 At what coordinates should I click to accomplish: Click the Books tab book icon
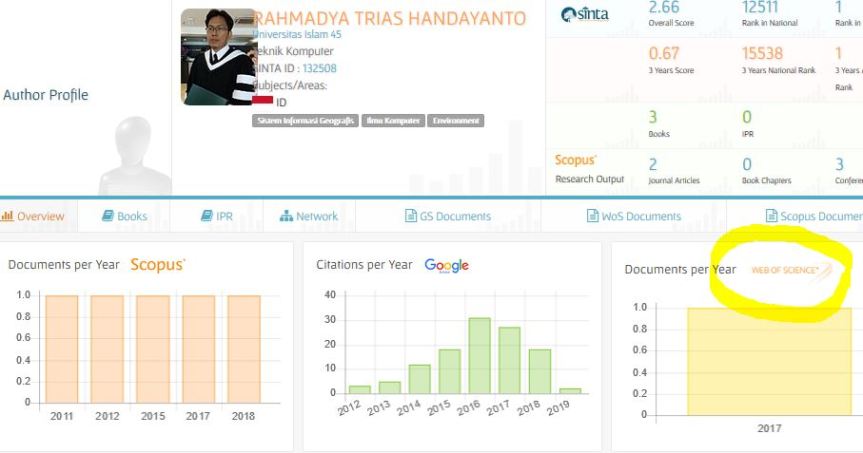(108, 216)
